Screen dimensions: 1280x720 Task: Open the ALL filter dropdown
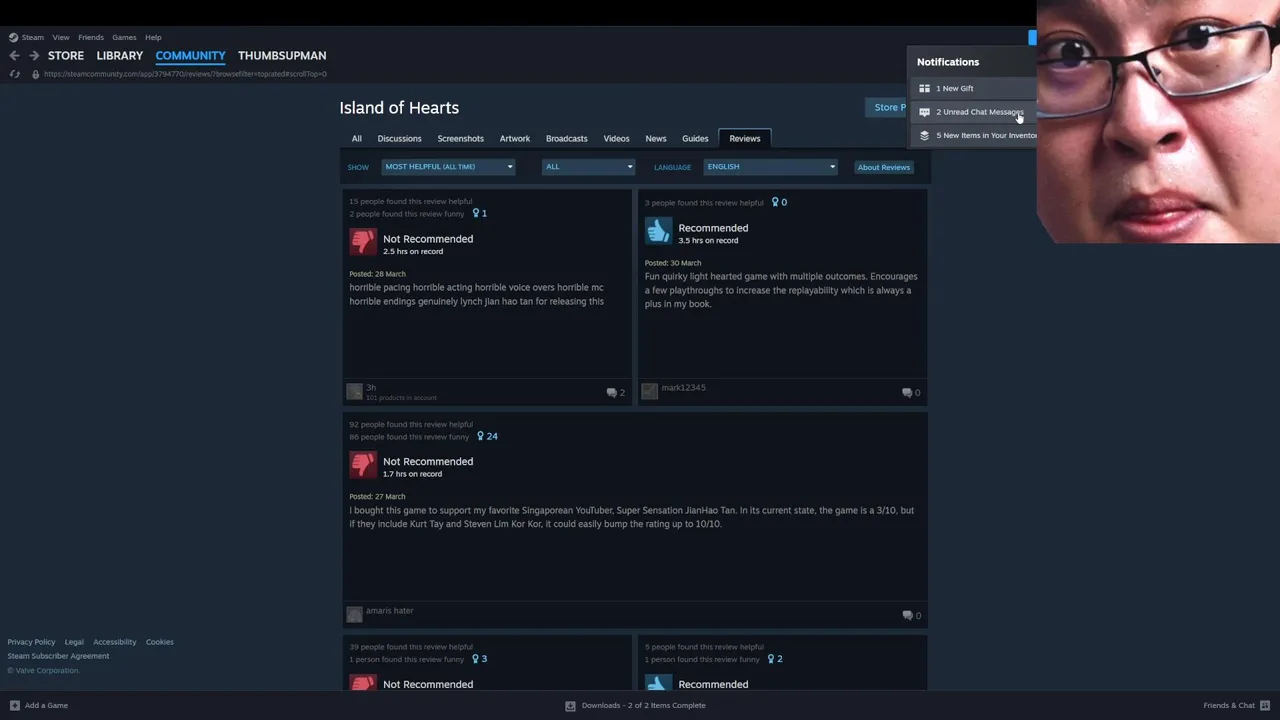pos(588,167)
